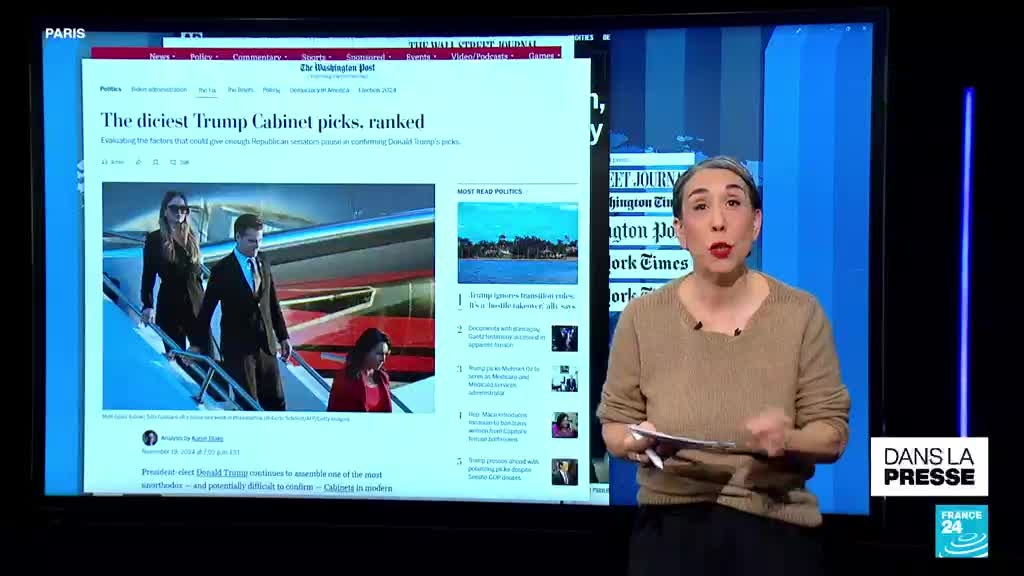
Task: Expand the Commentary dropdown in red bar
Action: pyautogui.click(x=259, y=57)
